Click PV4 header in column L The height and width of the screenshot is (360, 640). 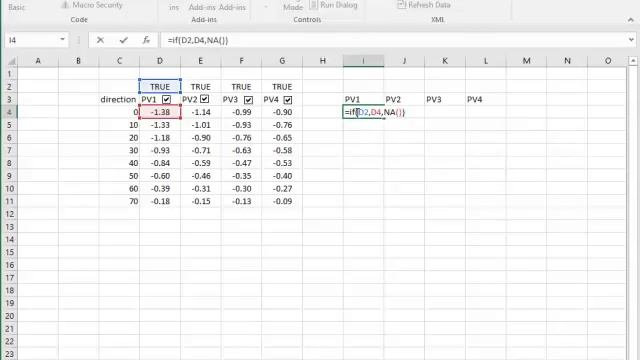coord(486,100)
